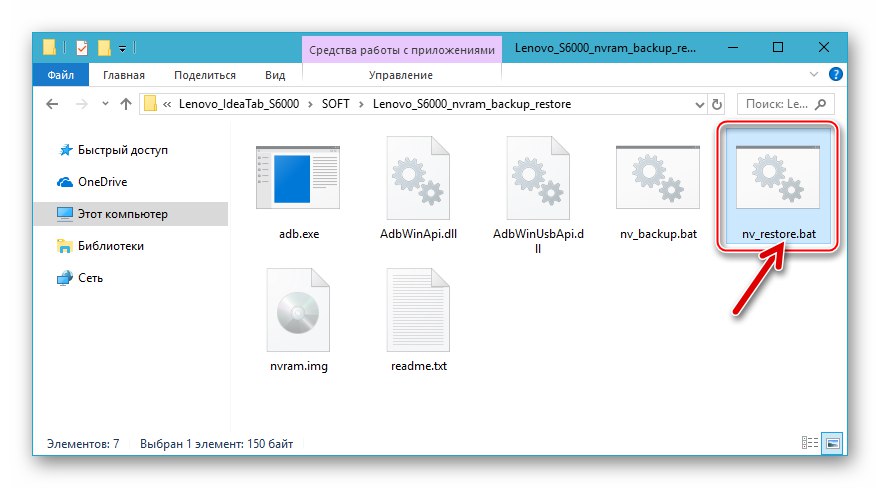The image size is (880, 488).
Task: Click the readme.txt file name label
Action: tap(419, 366)
